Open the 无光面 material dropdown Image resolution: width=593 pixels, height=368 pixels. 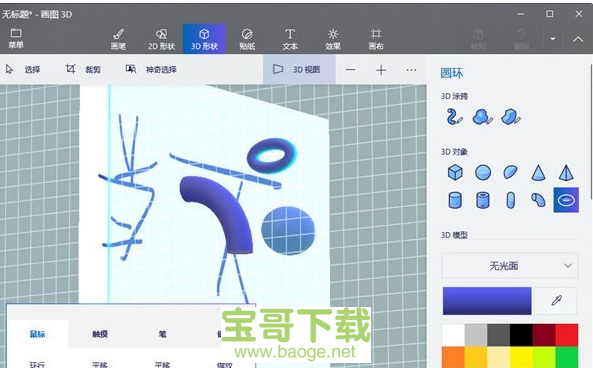coord(510,266)
